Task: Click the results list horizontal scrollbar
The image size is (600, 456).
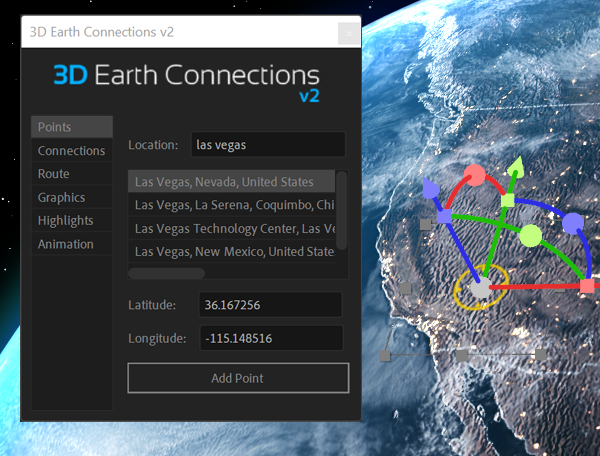Action: [166, 273]
